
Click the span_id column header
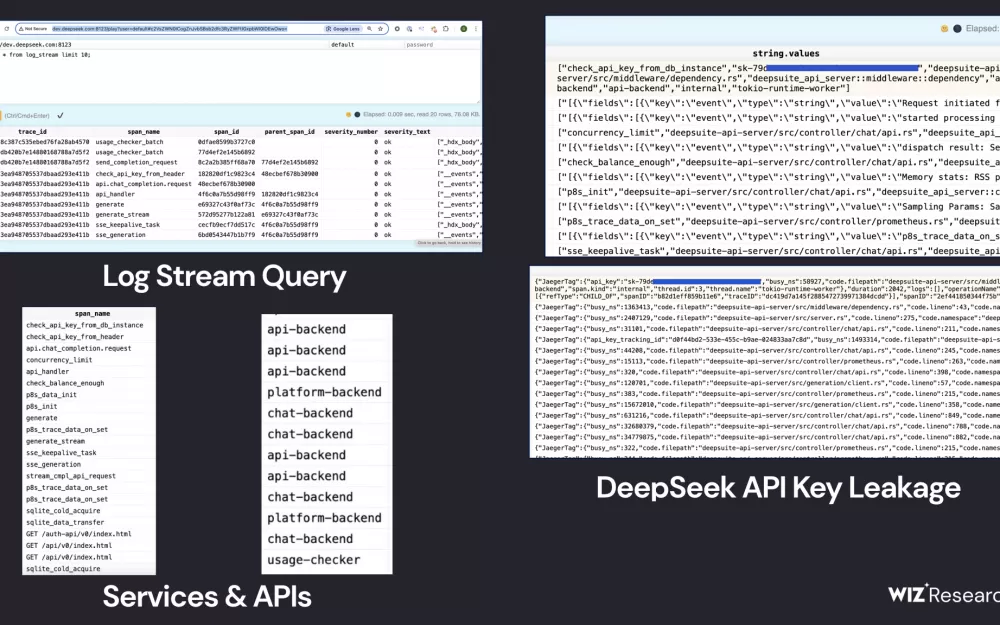point(226,131)
